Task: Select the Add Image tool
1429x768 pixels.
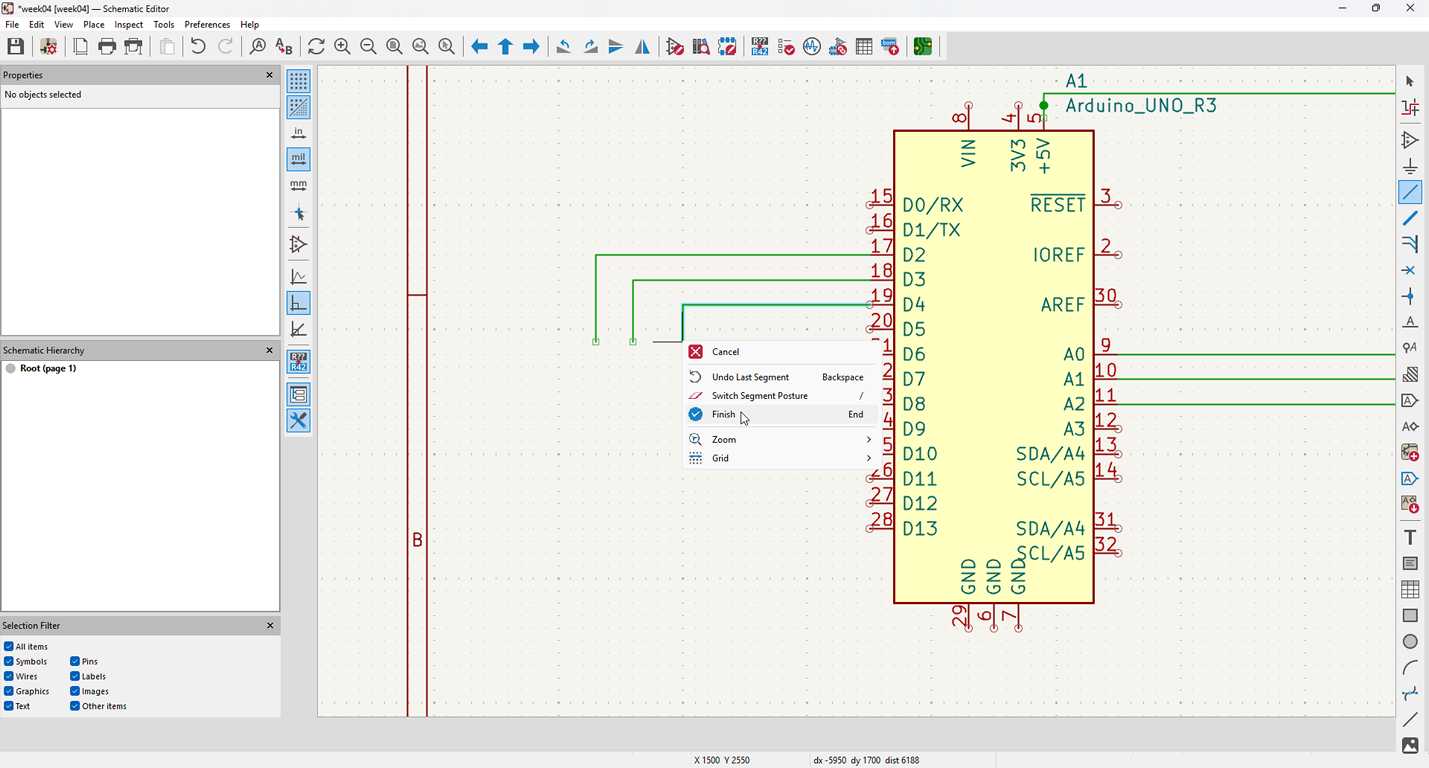Action: (x=1410, y=745)
